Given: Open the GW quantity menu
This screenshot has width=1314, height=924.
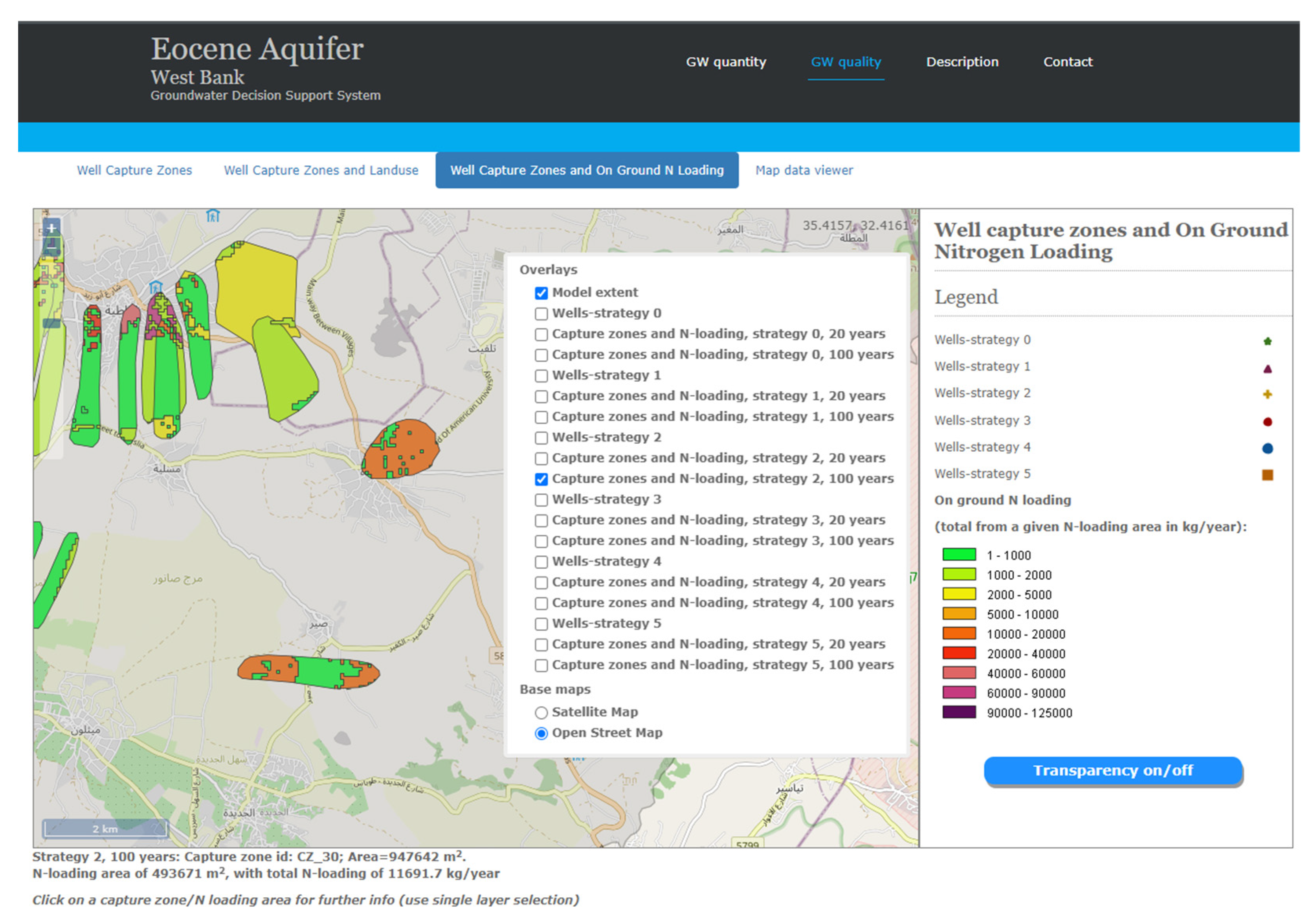Looking at the screenshot, I should (726, 62).
